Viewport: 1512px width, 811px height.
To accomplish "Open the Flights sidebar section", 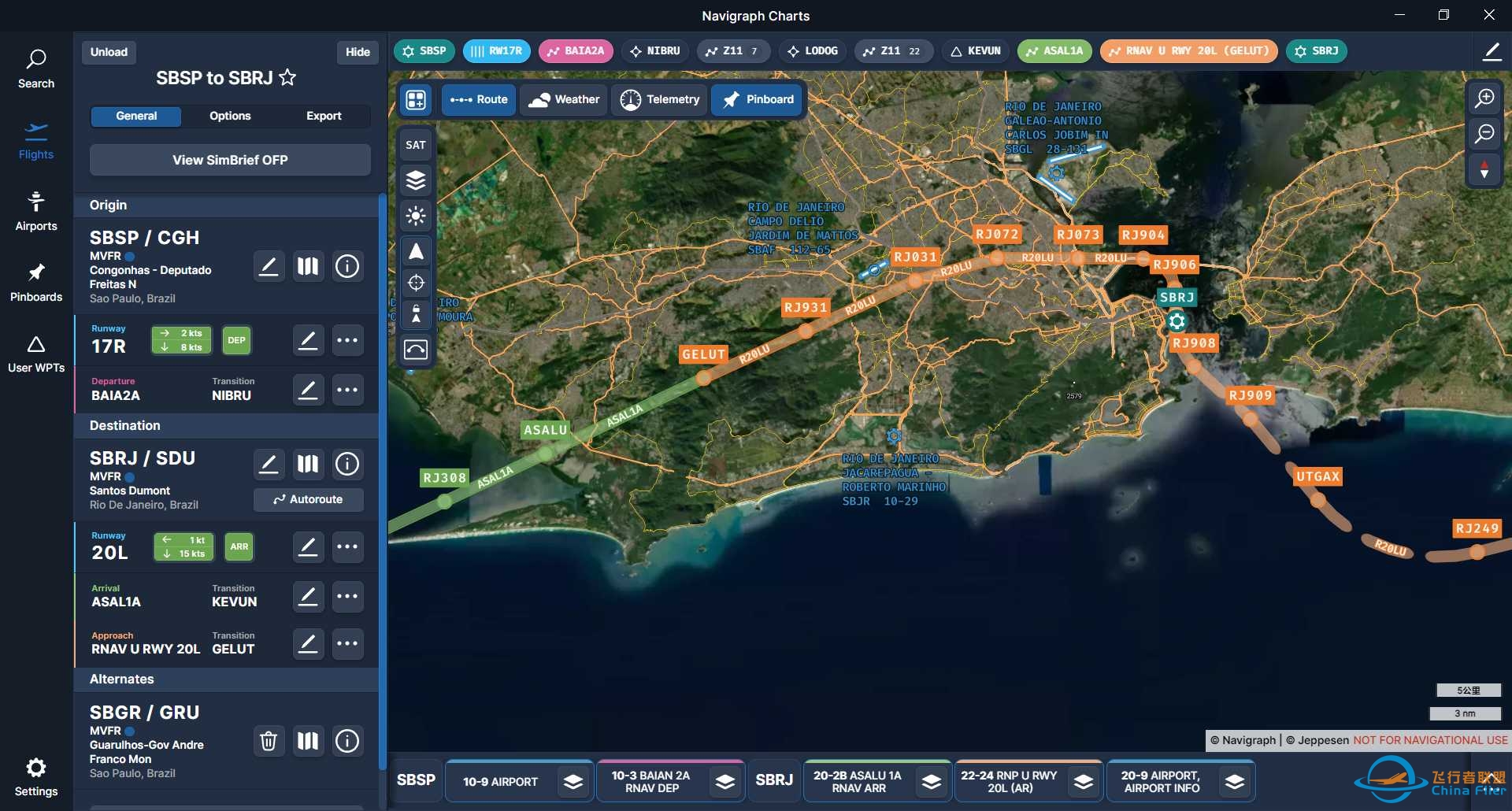I will pos(36,141).
